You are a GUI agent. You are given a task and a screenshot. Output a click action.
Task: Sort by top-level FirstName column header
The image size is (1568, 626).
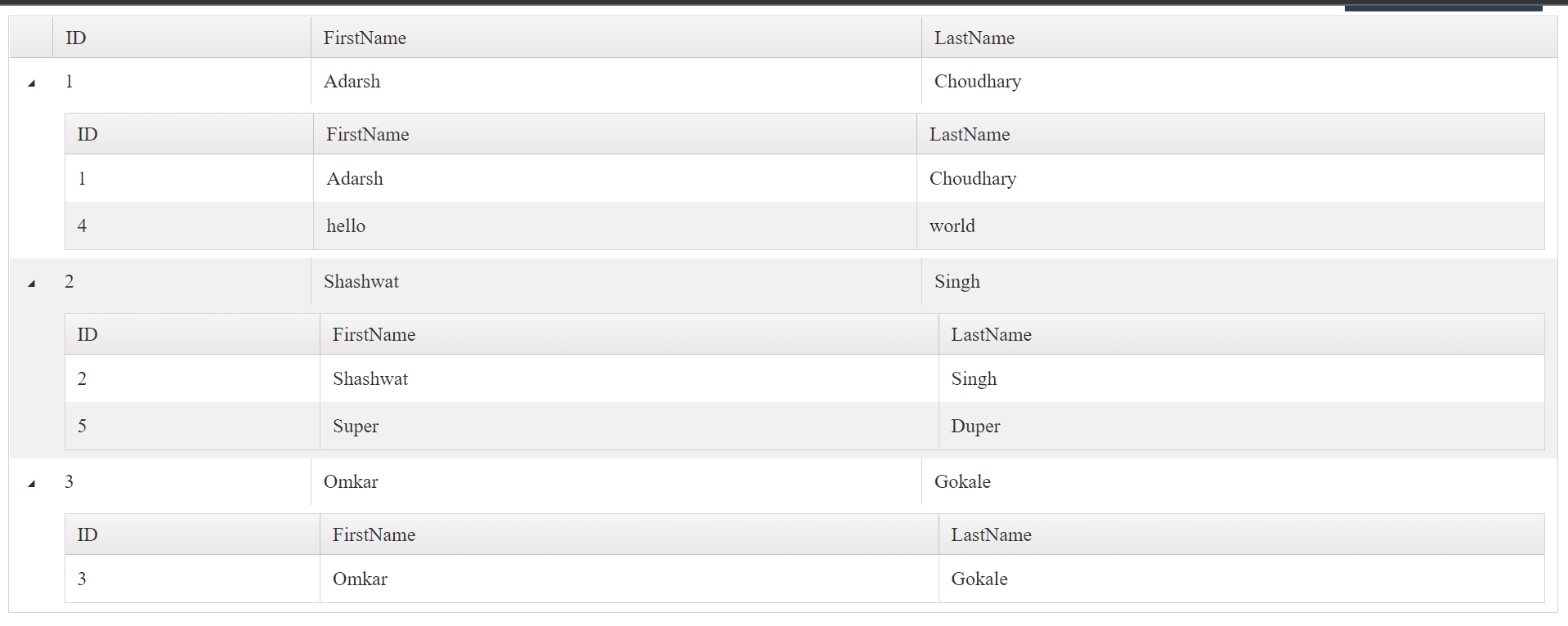tap(365, 38)
